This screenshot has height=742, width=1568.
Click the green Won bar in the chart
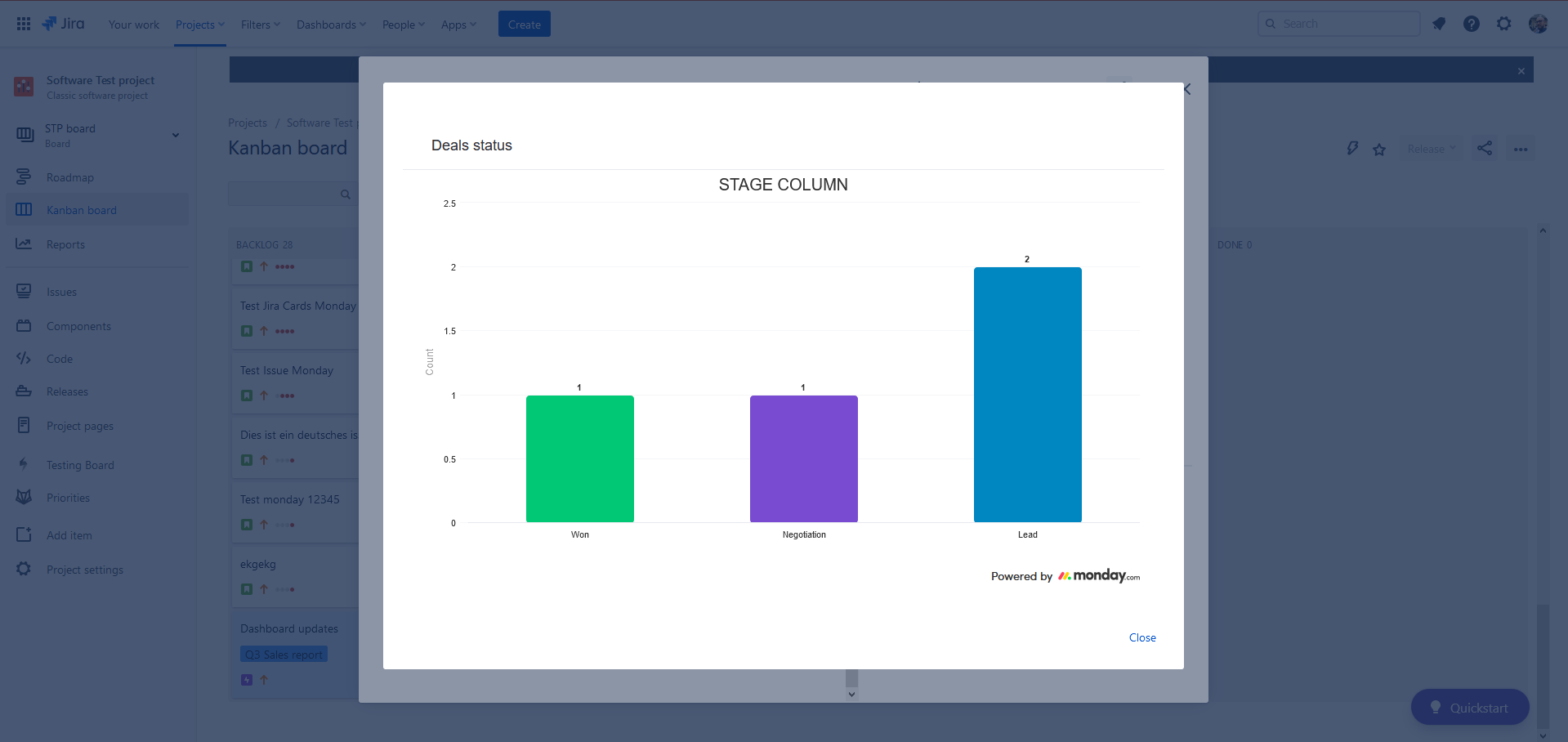pyautogui.click(x=580, y=458)
